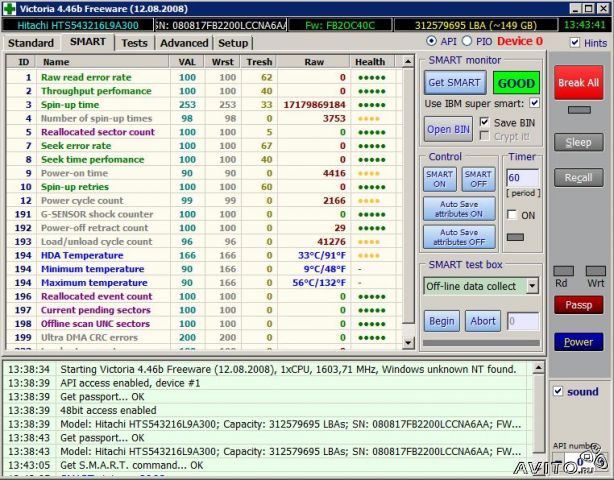Switch to the Standard tab
This screenshot has height=480, width=614.
pyautogui.click(x=31, y=43)
